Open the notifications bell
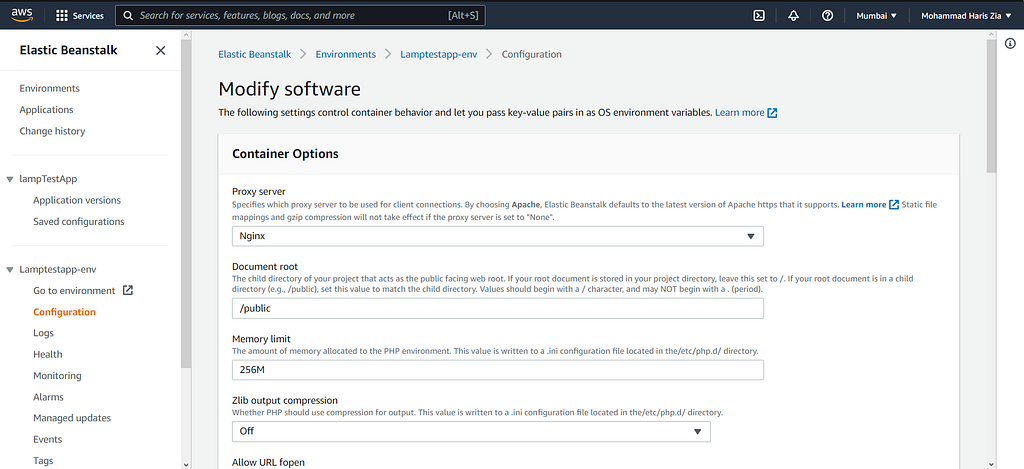1024x469 pixels. tap(793, 16)
